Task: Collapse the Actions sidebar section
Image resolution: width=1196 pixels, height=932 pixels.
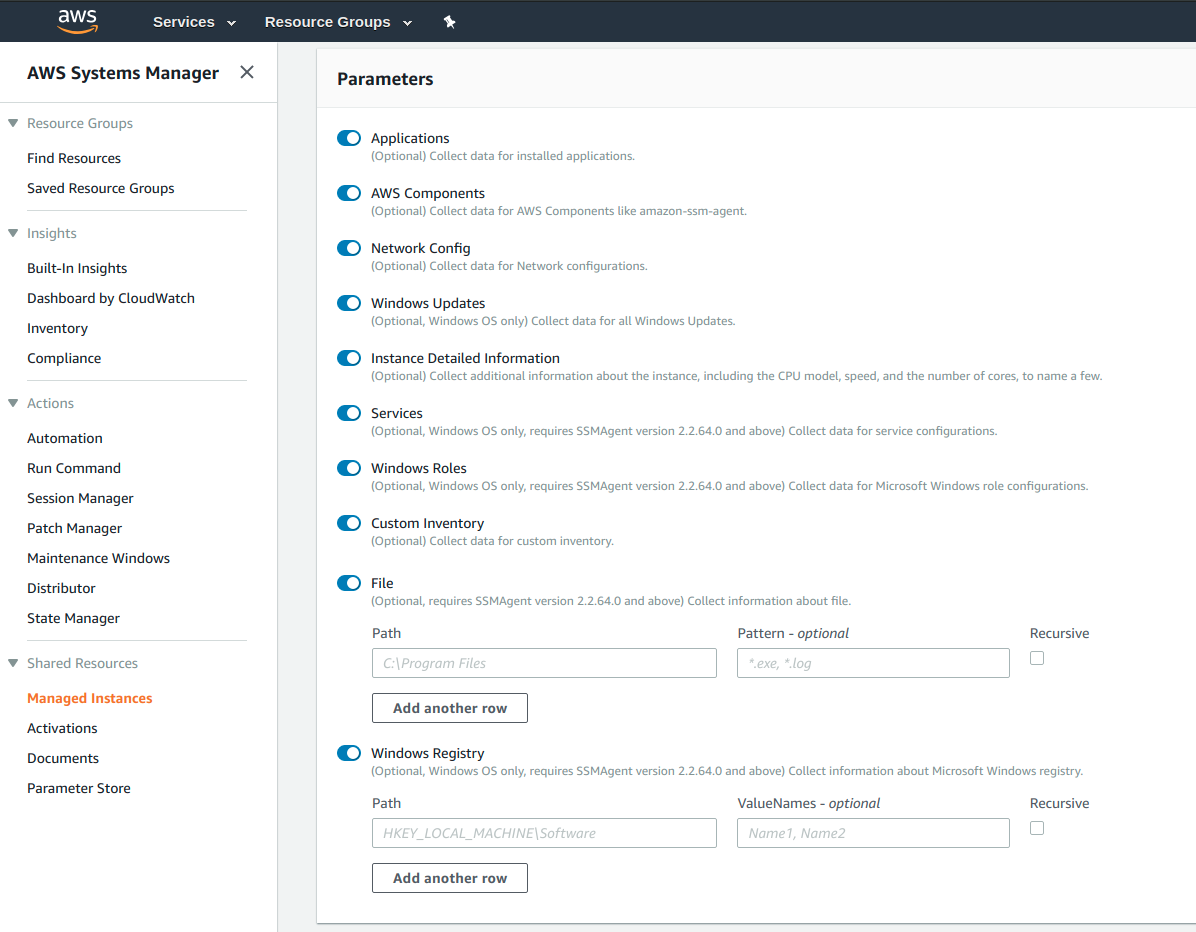Action: (13, 403)
